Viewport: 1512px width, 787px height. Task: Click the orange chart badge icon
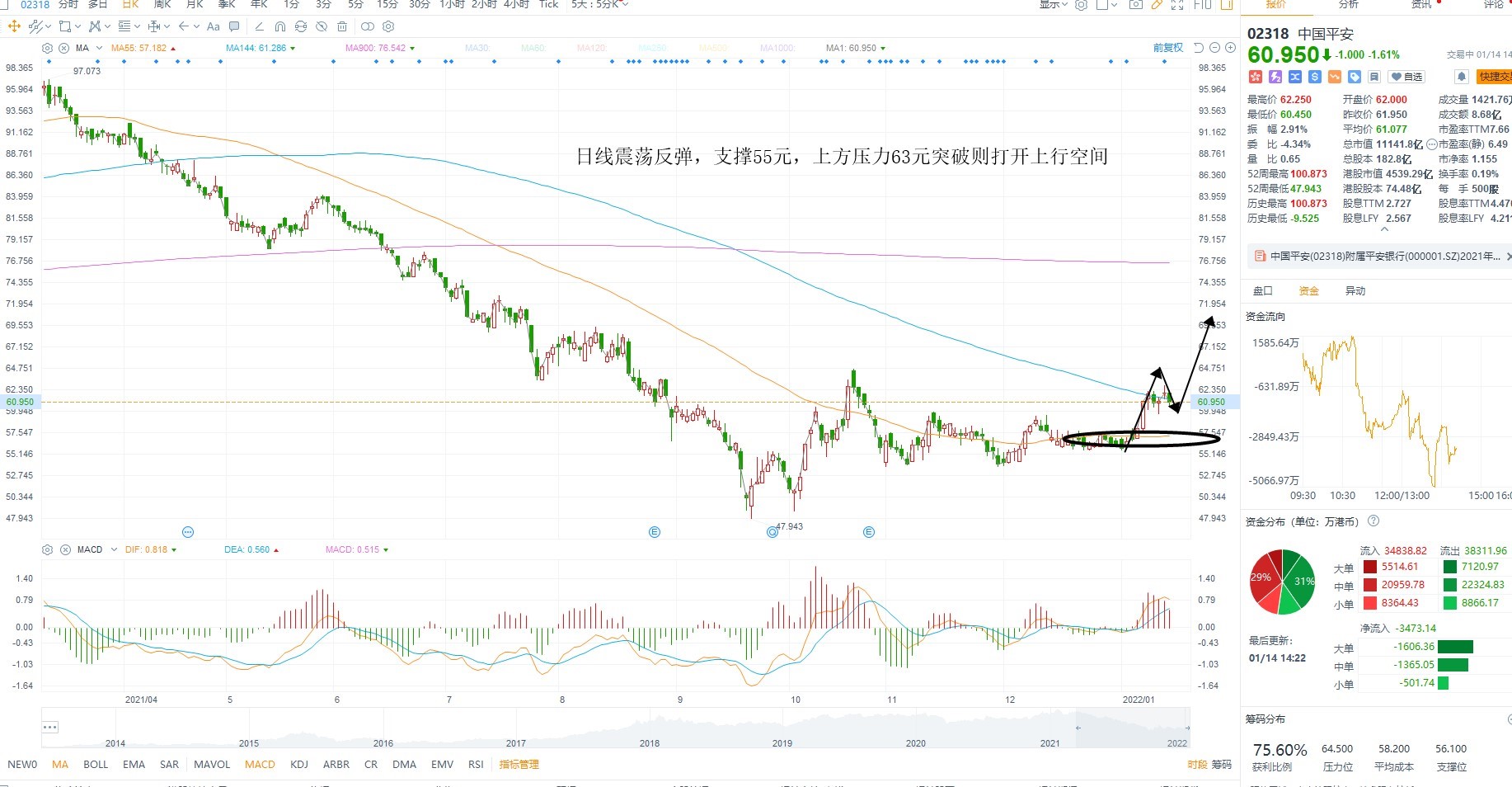tap(1335, 77)
